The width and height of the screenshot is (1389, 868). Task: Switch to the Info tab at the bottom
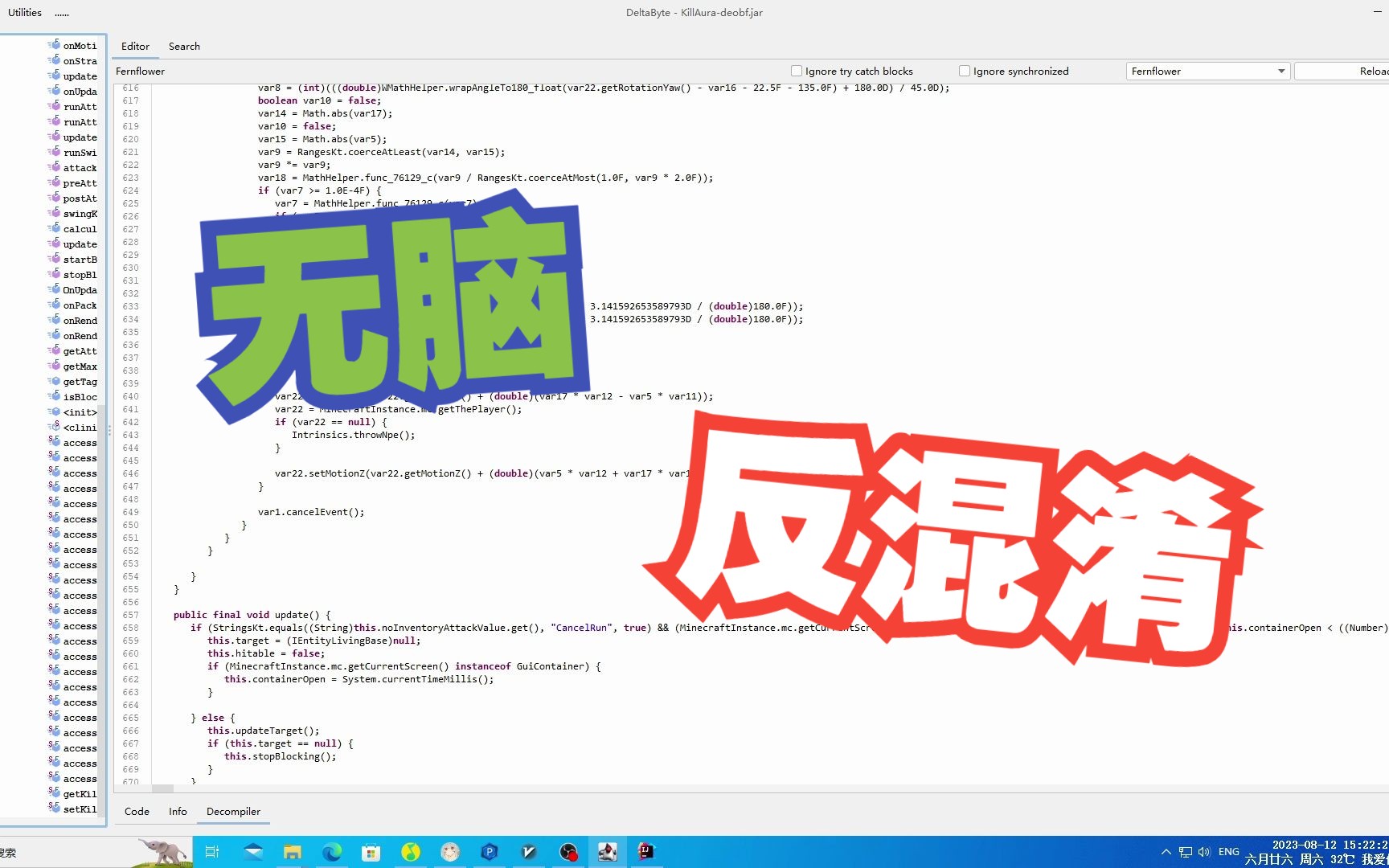[x=178, y=811]
